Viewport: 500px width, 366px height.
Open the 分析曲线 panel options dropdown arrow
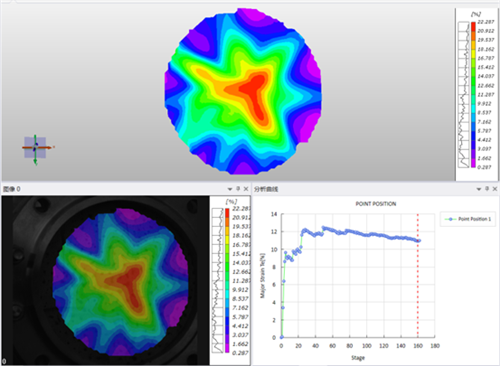(x=479, y=189)
